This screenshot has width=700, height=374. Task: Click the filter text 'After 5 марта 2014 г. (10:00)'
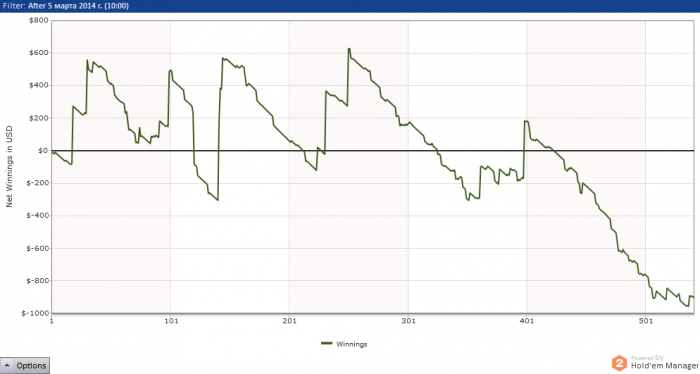(x=78, y=6)
